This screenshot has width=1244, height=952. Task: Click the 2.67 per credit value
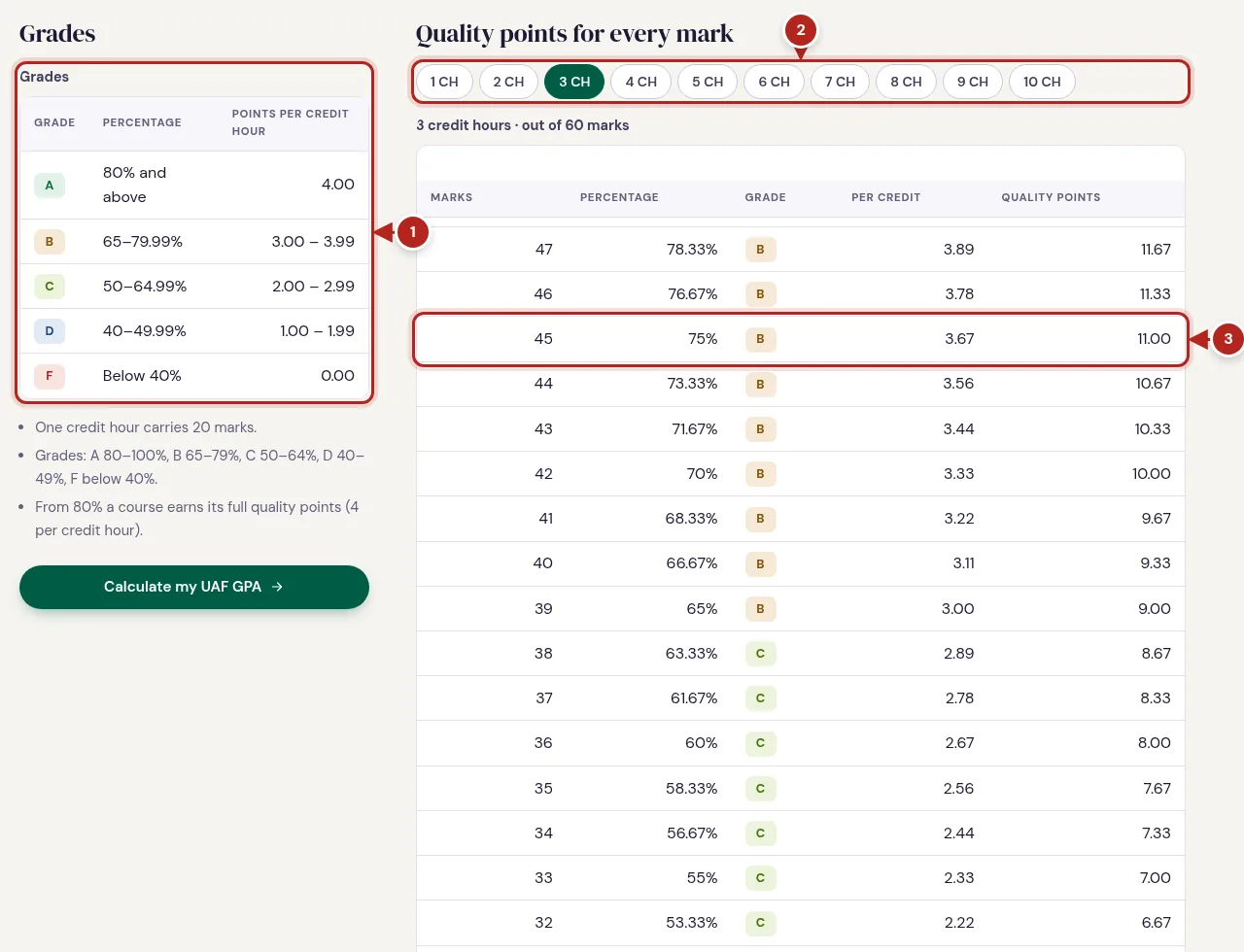959,743
